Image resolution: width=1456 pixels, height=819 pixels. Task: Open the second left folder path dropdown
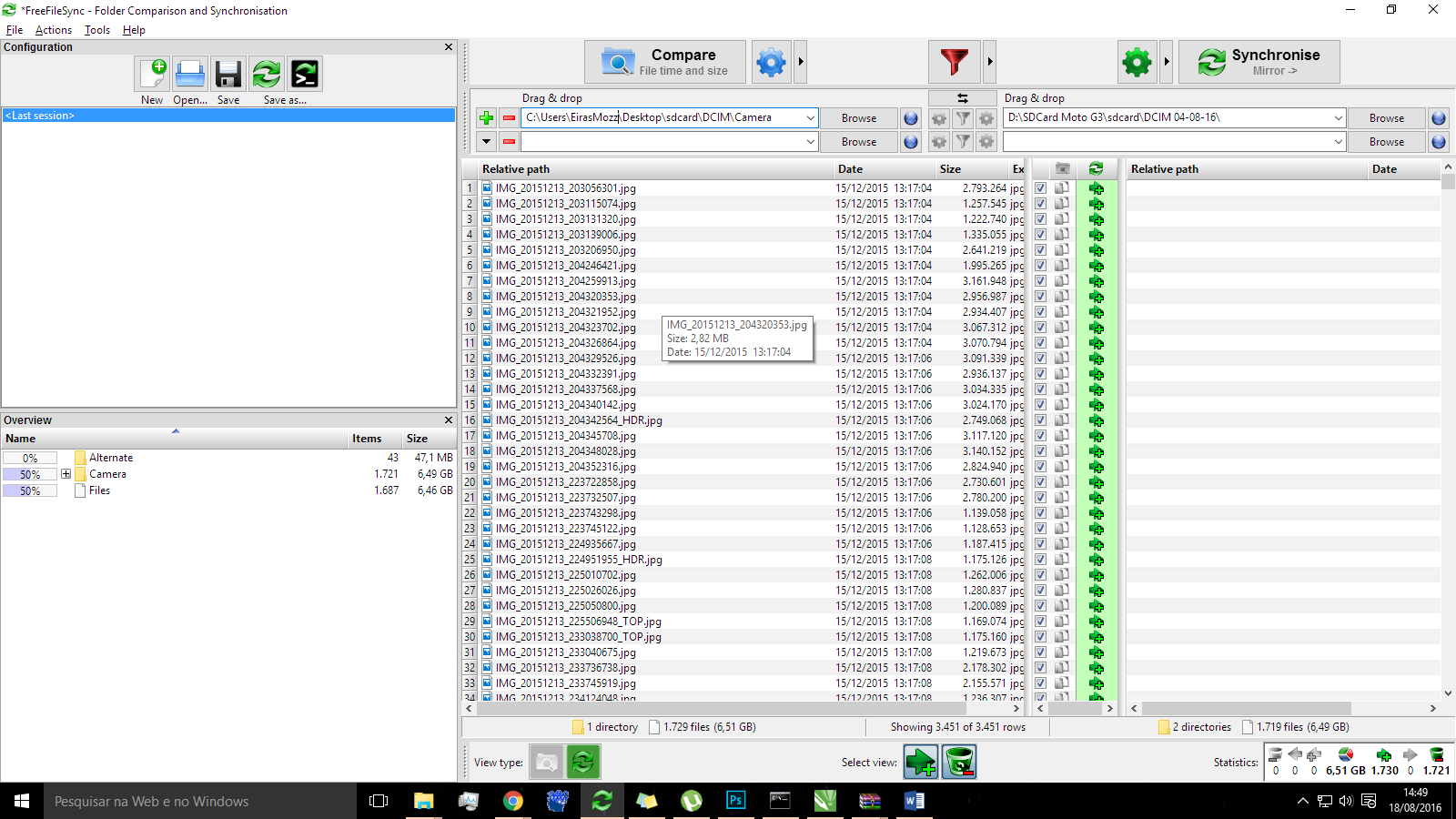point(810,141)
